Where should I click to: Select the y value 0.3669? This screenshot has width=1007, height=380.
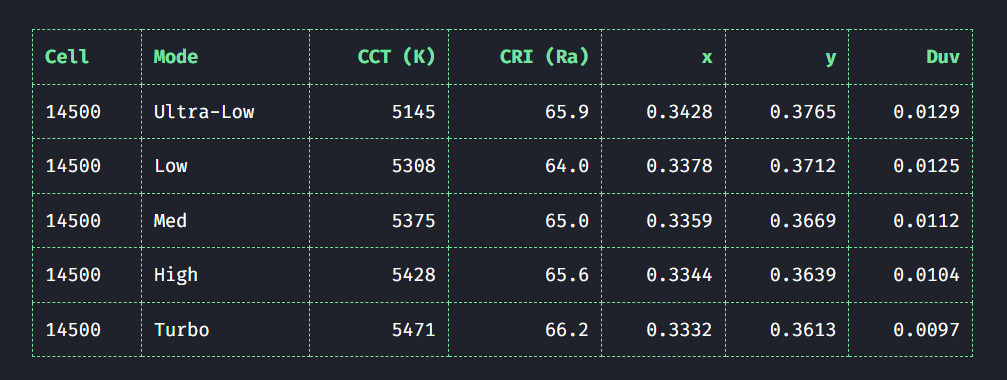click(x=803, y=221)
